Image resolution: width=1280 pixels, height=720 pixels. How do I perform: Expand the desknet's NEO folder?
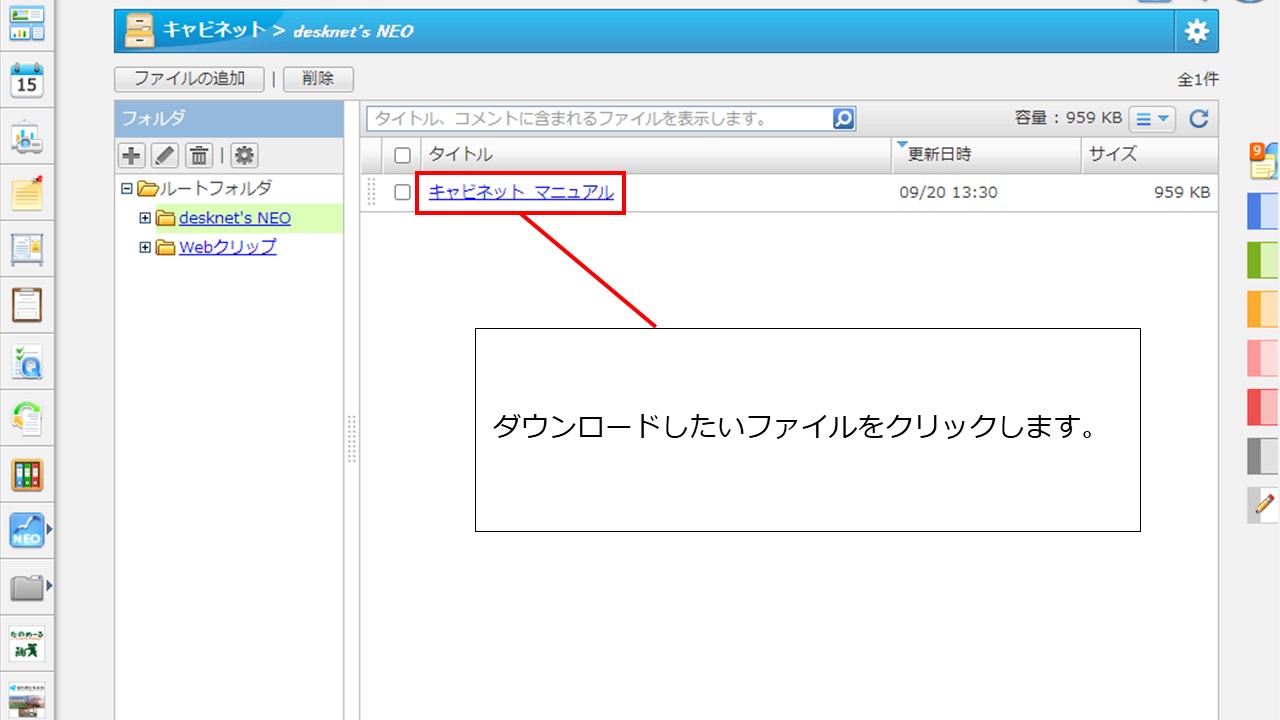pos(145,218)
